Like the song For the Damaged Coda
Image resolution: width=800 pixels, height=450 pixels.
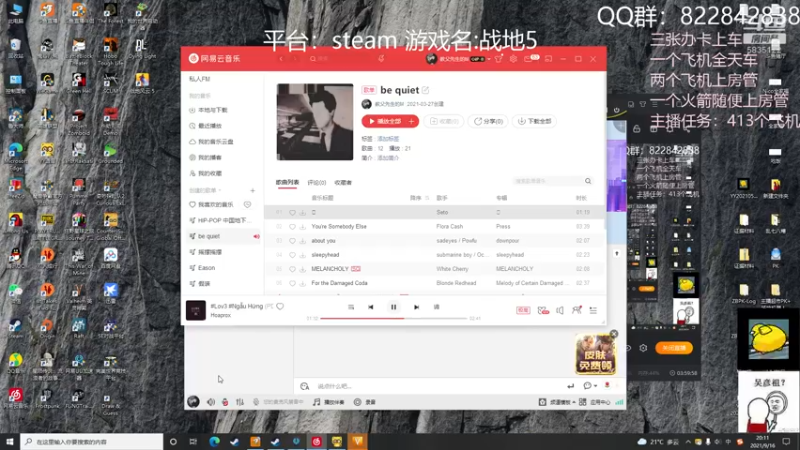[292, 283]
